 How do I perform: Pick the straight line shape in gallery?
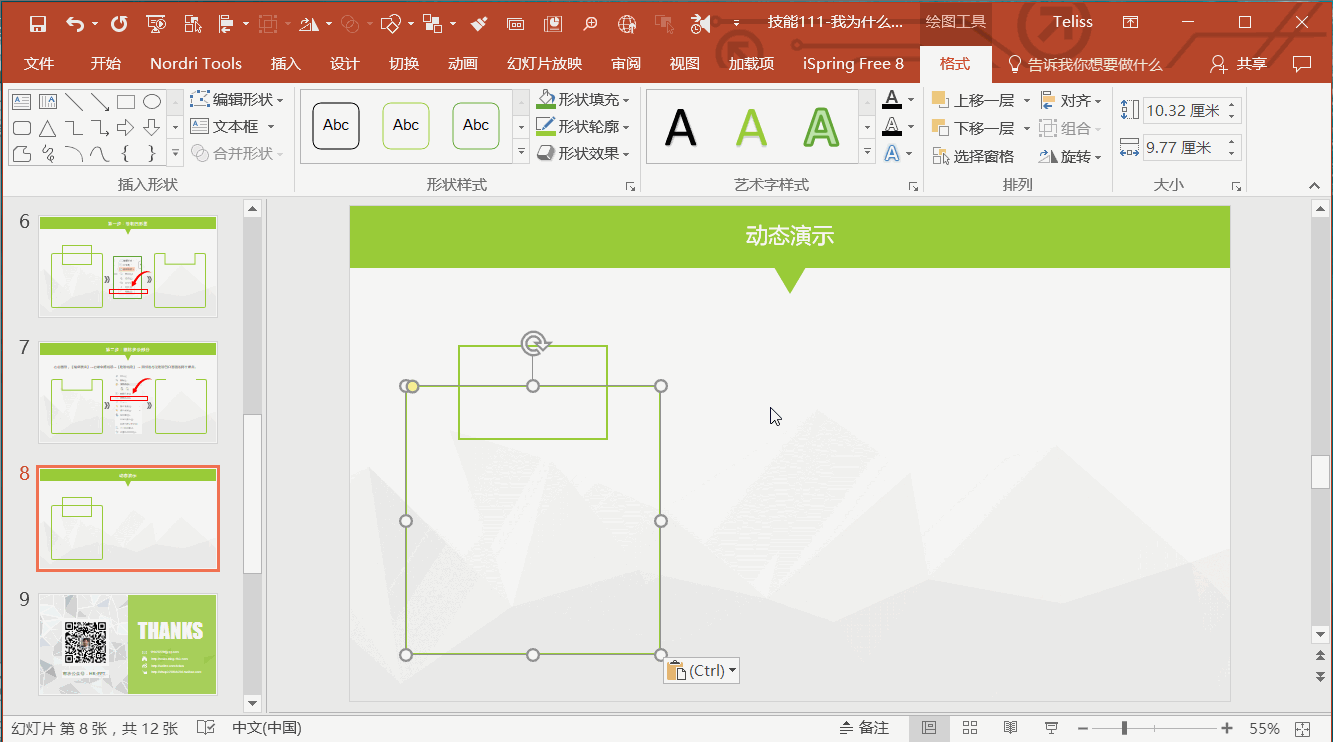[x=74, y=101]
